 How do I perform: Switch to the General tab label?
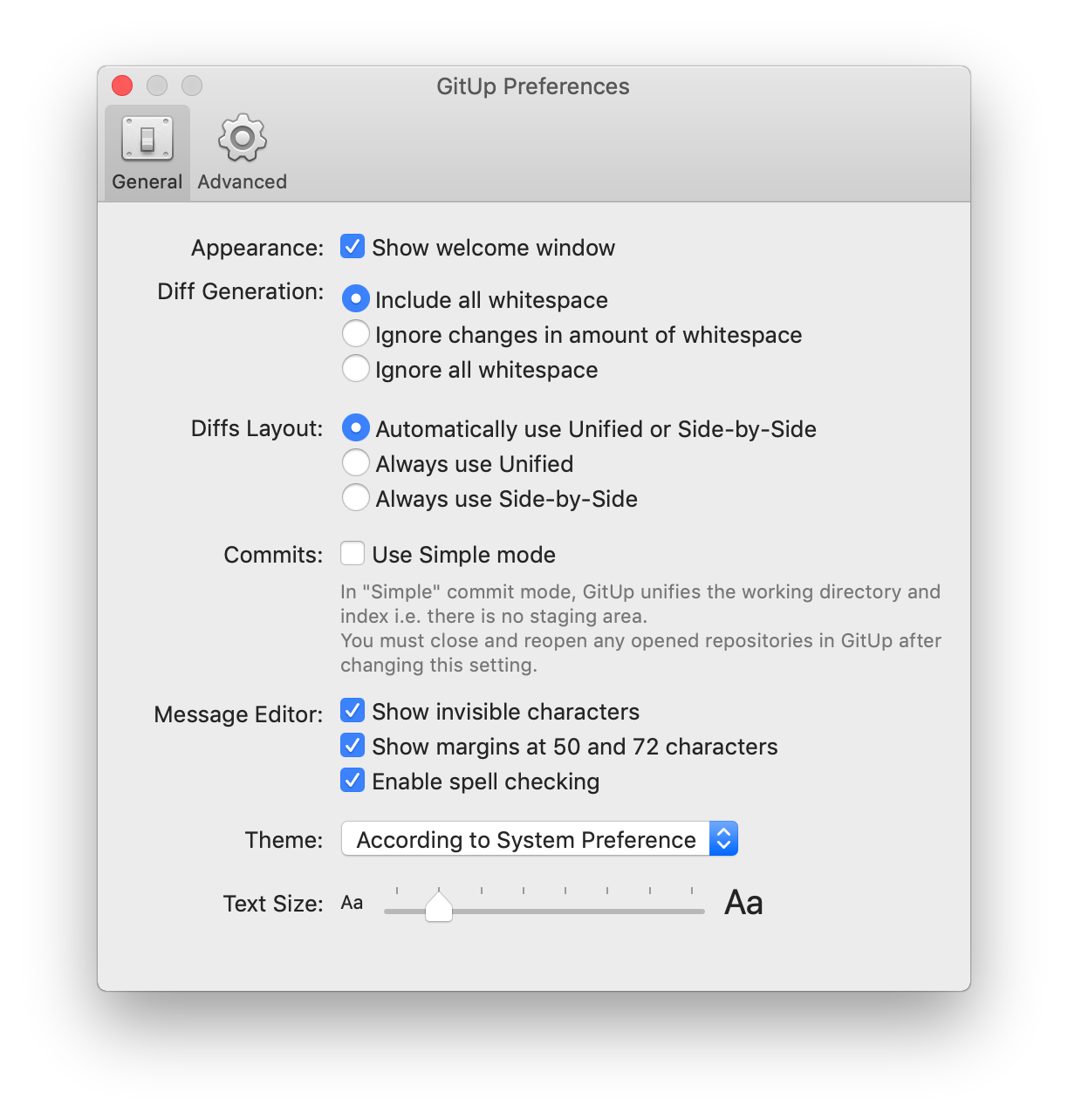[x=147, y=181]
